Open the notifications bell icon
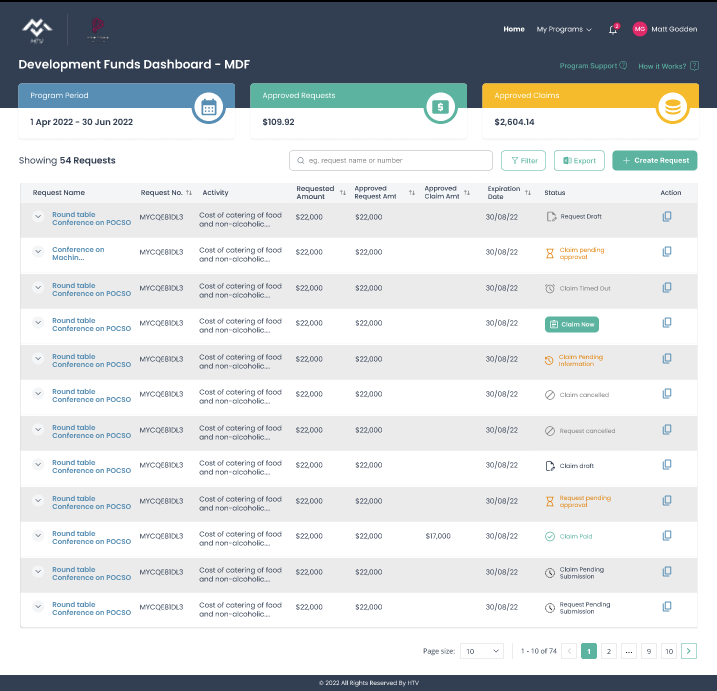Image resolution: width=717 pixels, height=691 pixels. [613, 30]
